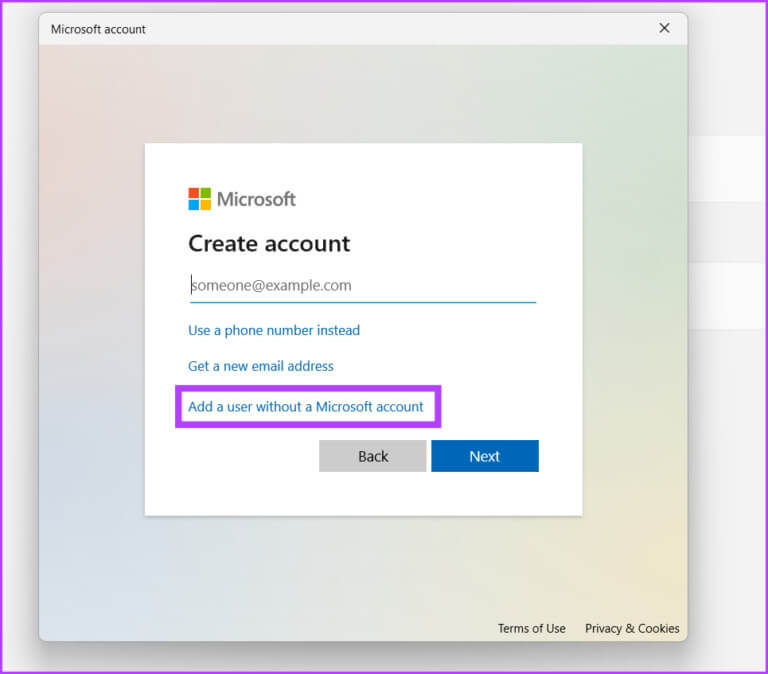Click the 'Microsoft account' window title

click(x=98, y=29)
